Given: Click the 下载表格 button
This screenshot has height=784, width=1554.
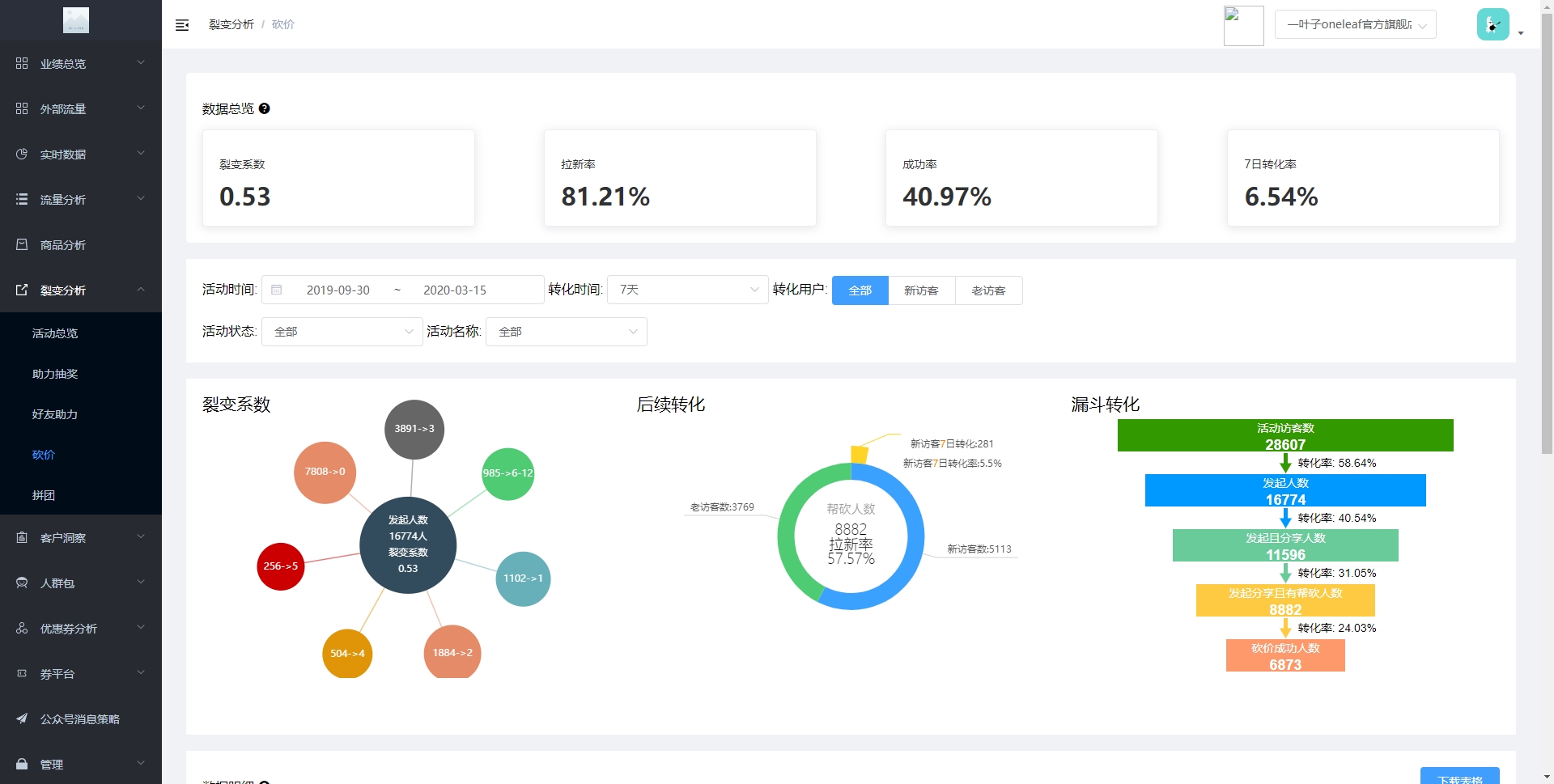Looking at the screenshot, I should point(1459,777).
